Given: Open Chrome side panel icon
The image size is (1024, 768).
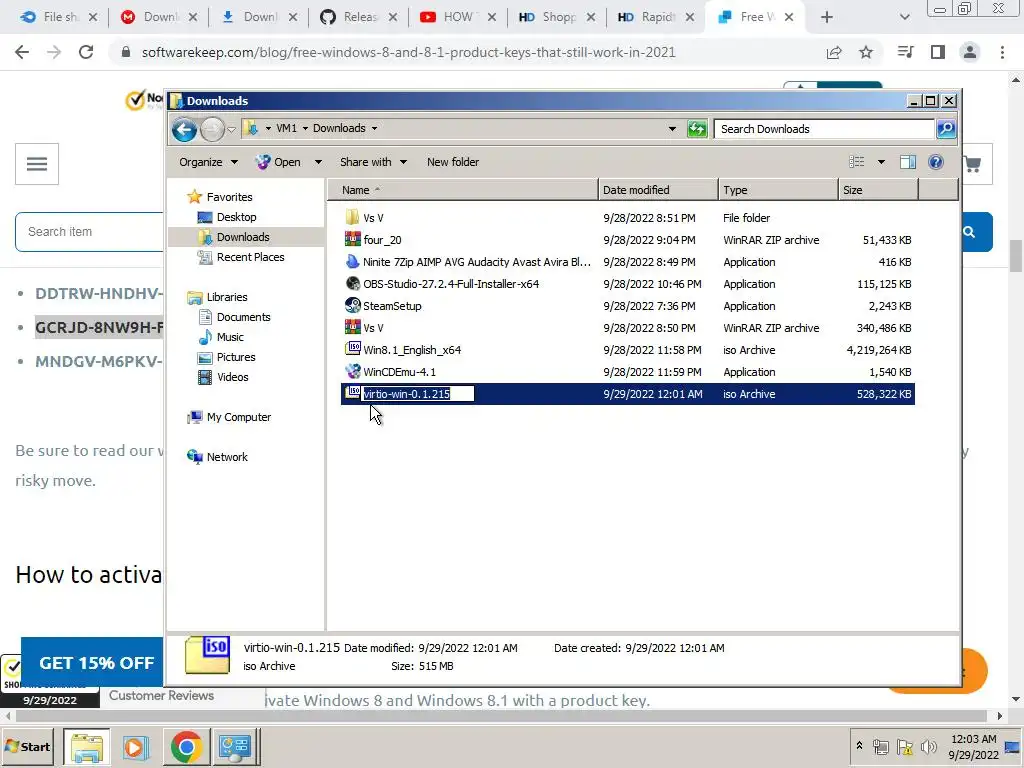Looking at the screenshot, I should point(938,52).
